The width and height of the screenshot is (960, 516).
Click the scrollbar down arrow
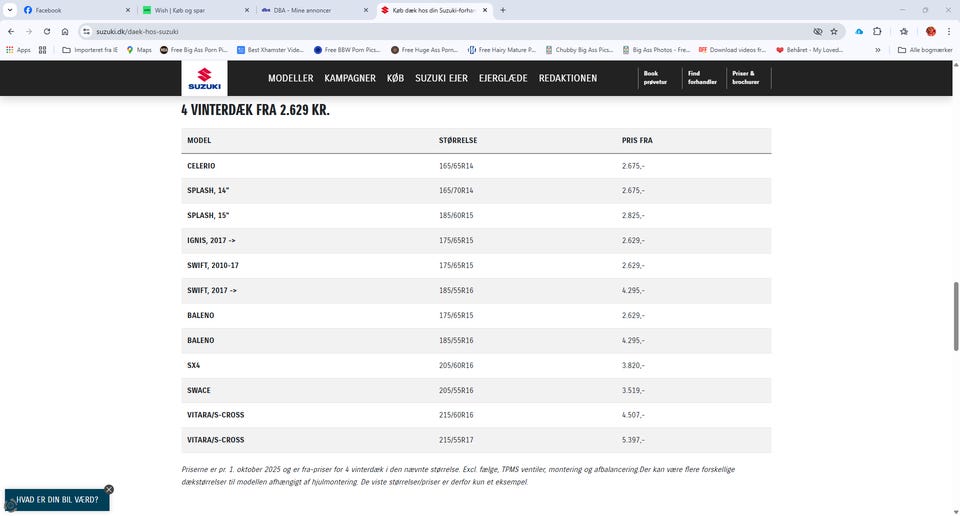(x=956, y=512)
